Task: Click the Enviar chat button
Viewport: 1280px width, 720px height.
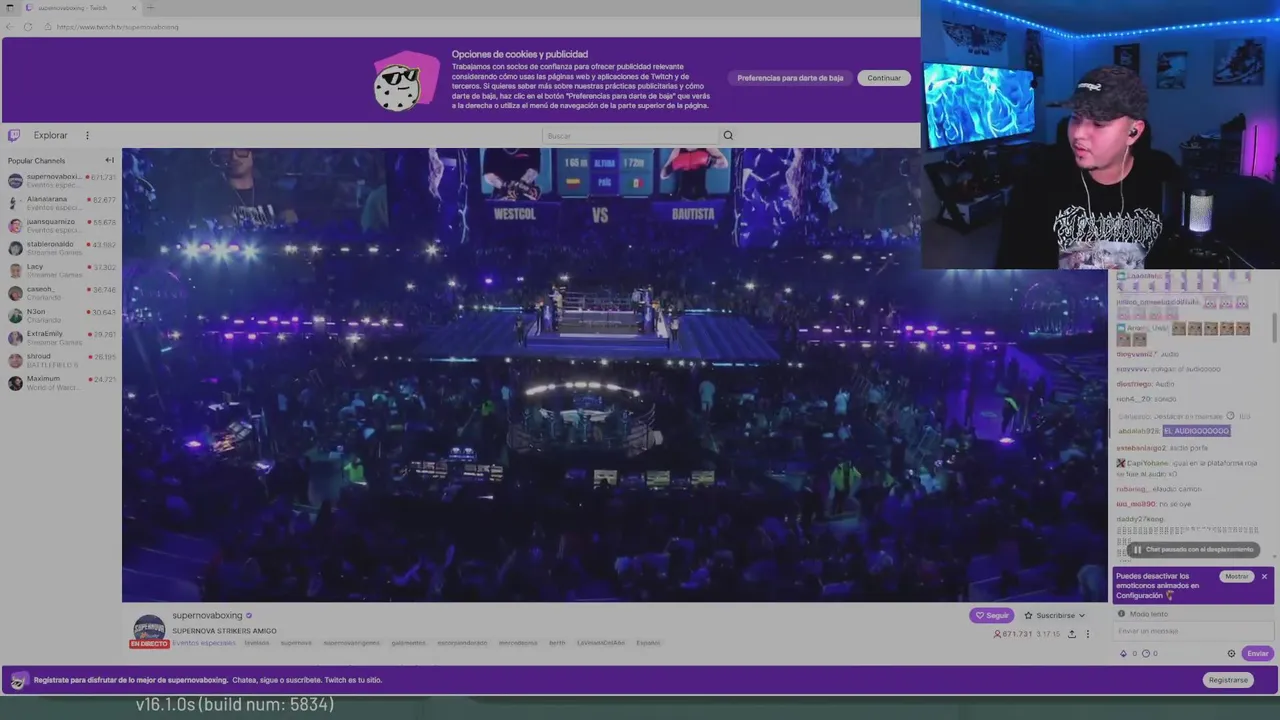Action: tap(1258, 653)
